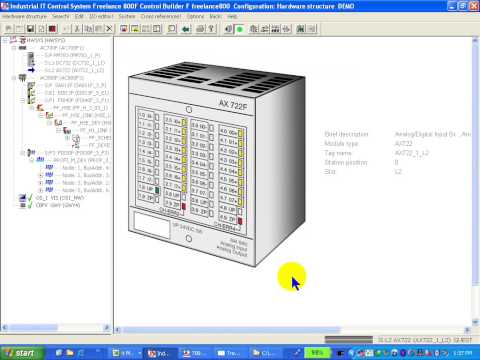The height and width of the screenshot is (360, 480).
Task: Select the HWSYS root tree row
Action: pyautogui.click(x=46, y=40)
